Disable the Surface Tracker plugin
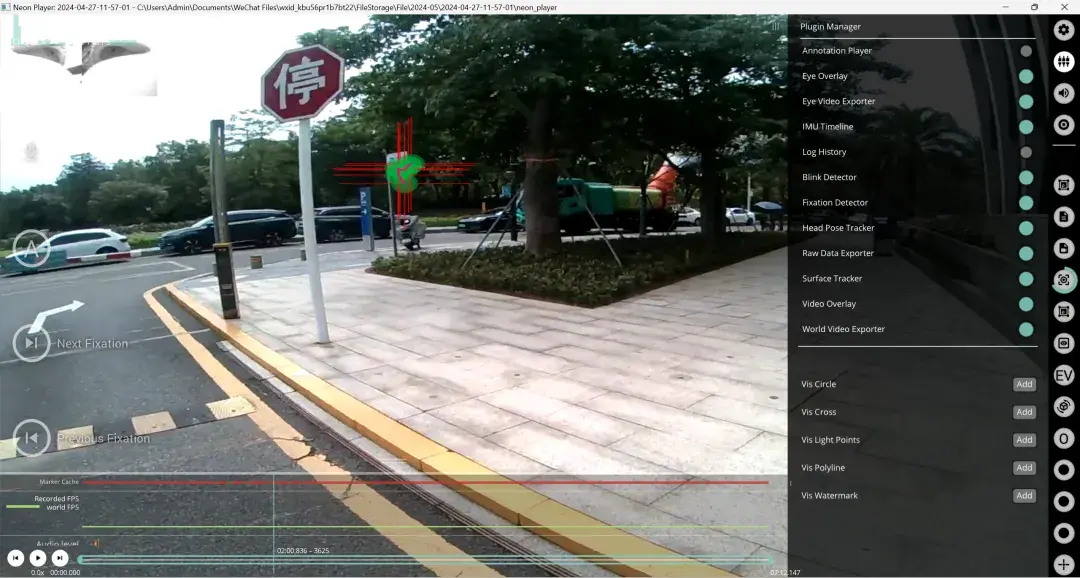Viewport: 1080px width, 578px height. tap(1026, 279)
